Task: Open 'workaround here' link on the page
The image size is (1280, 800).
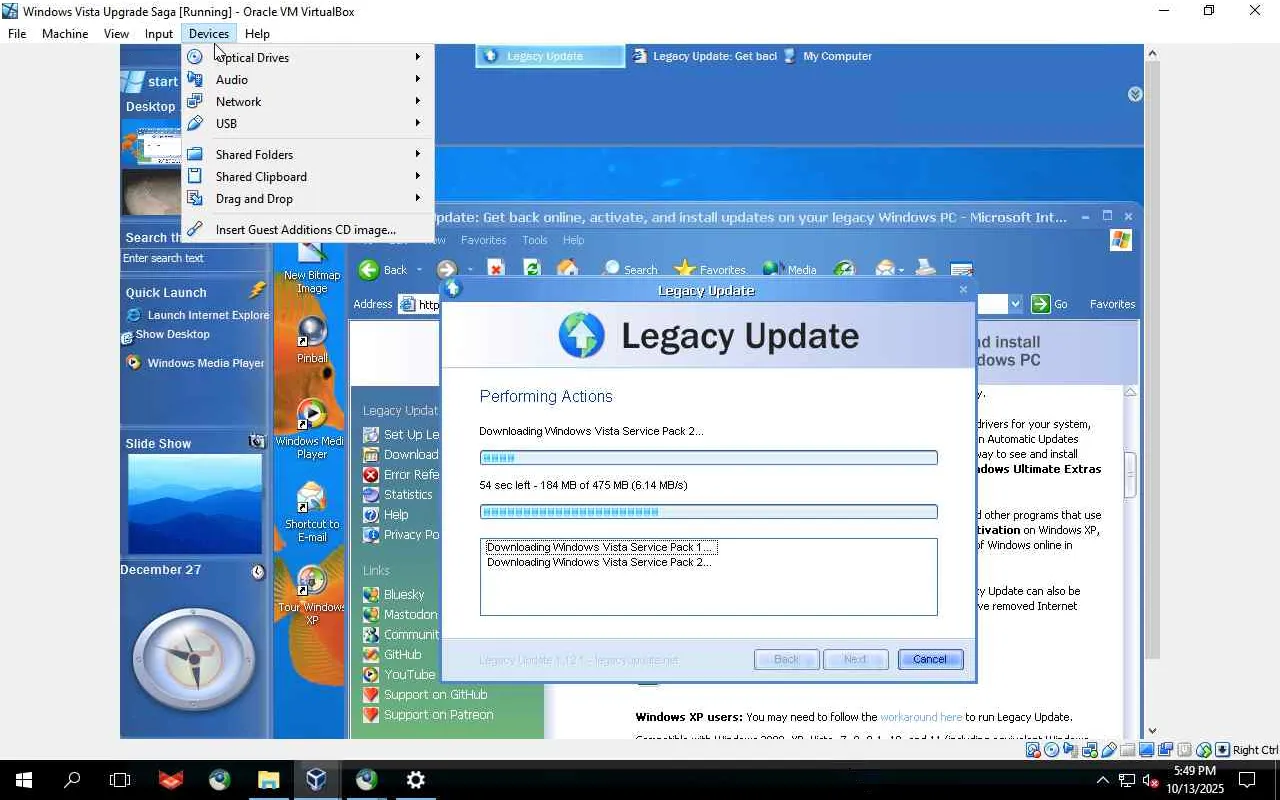Action: (921, 717)
